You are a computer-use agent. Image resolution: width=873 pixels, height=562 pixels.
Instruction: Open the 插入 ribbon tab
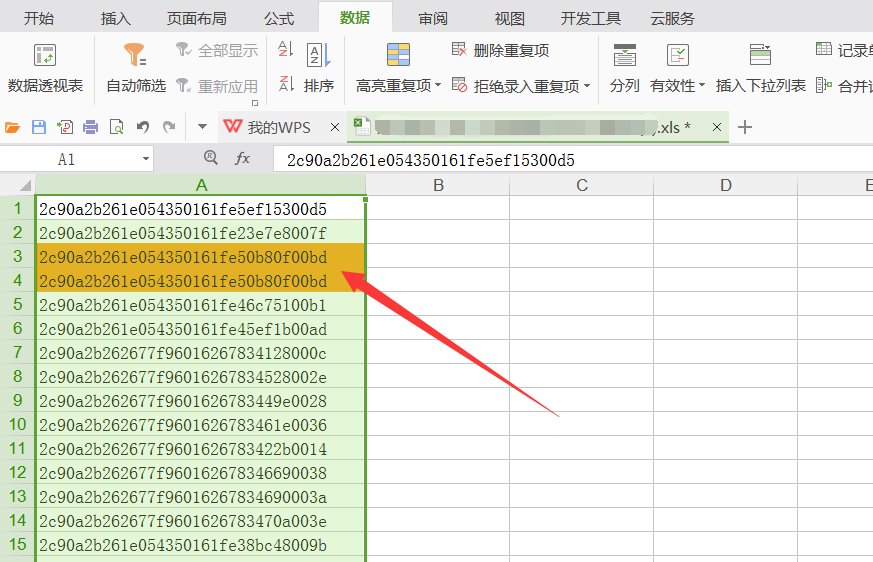tap(116, 18)
